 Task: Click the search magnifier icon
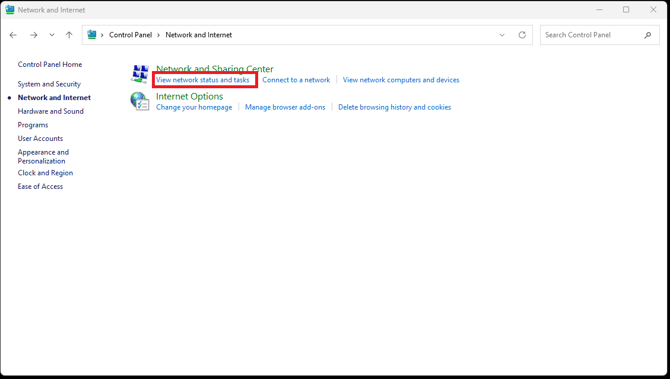(648, 35)
